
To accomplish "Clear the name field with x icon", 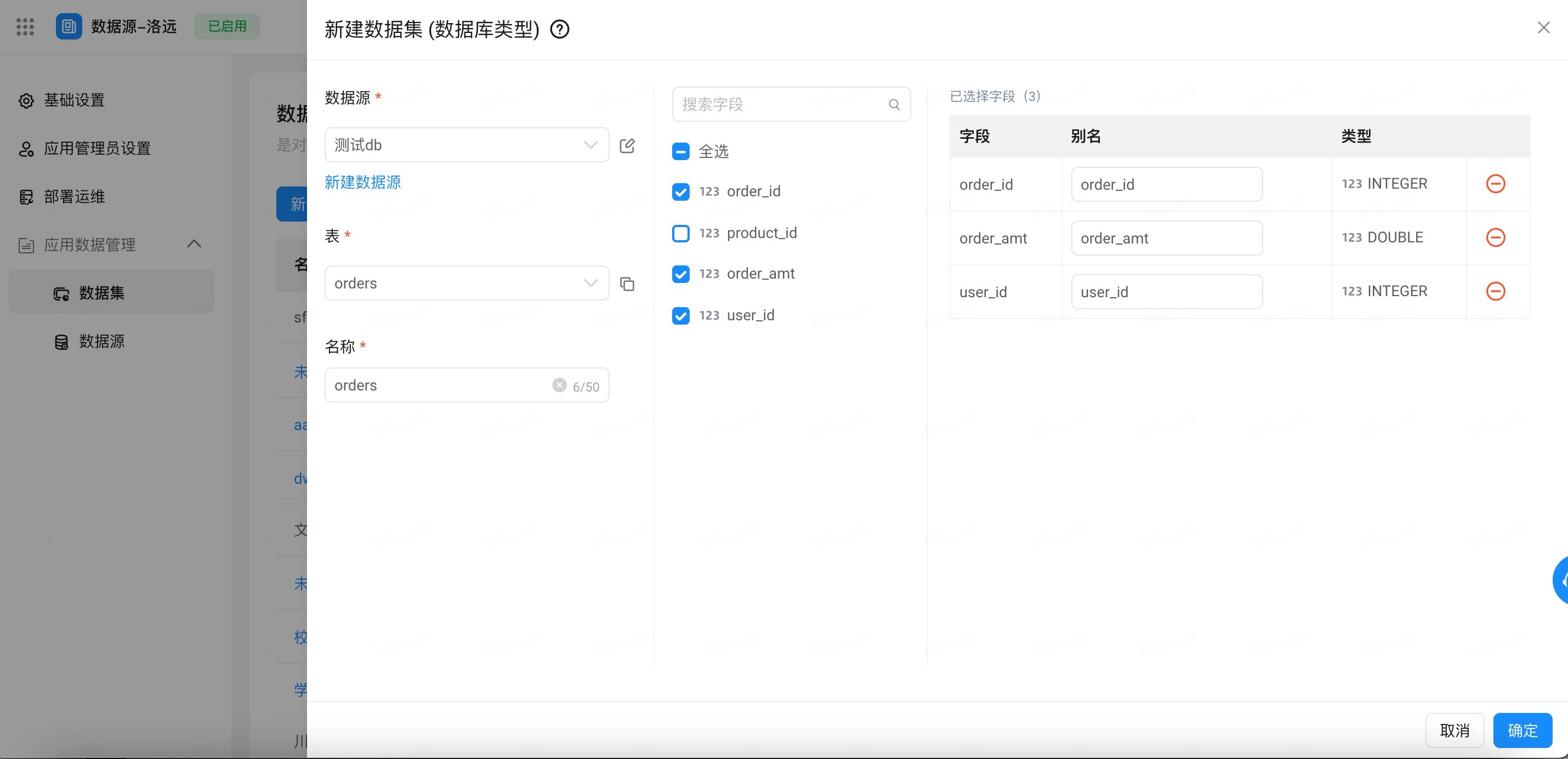I will tap(559, 384).
